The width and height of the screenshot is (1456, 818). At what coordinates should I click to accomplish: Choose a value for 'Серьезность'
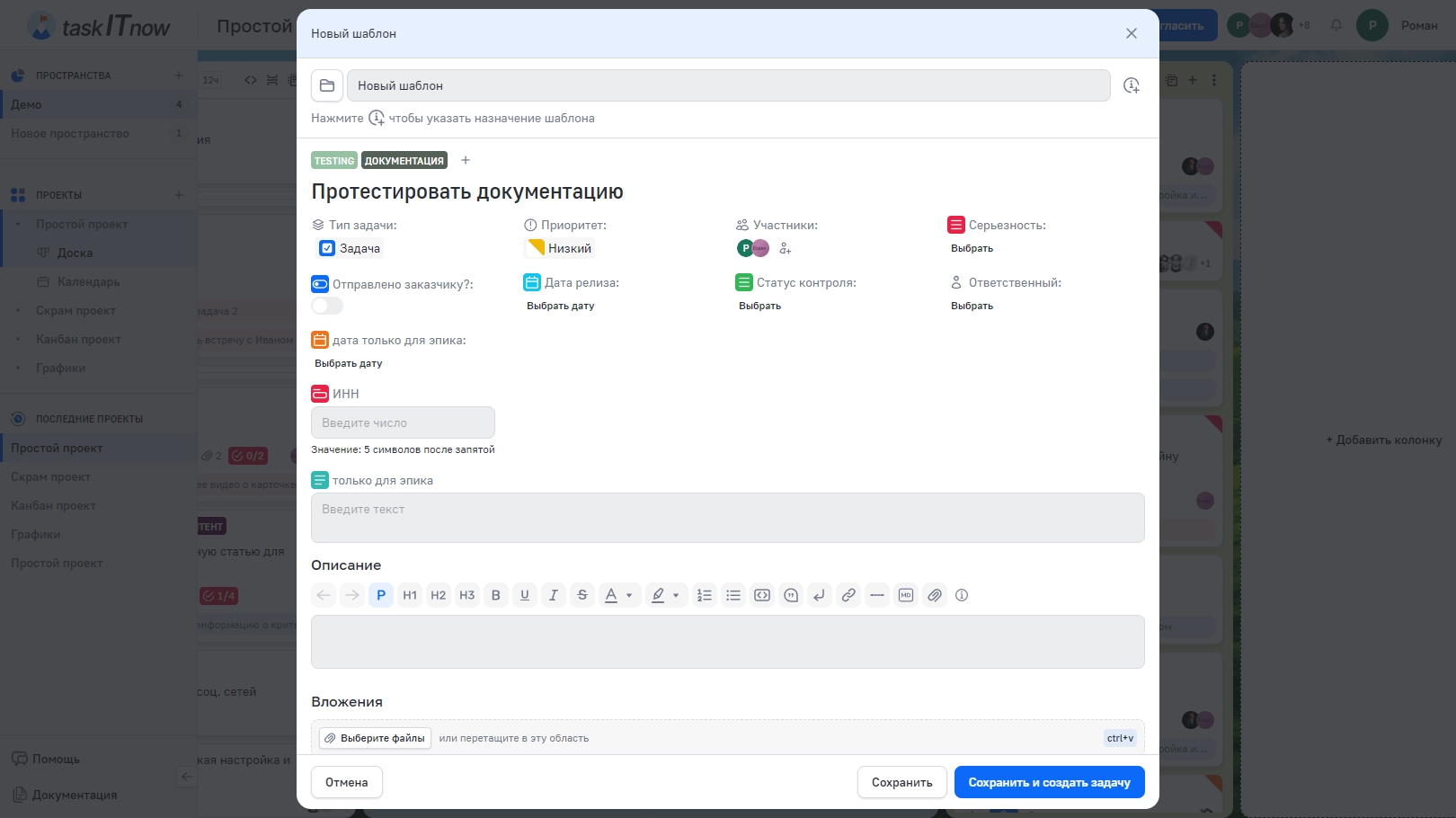(972, 249)
